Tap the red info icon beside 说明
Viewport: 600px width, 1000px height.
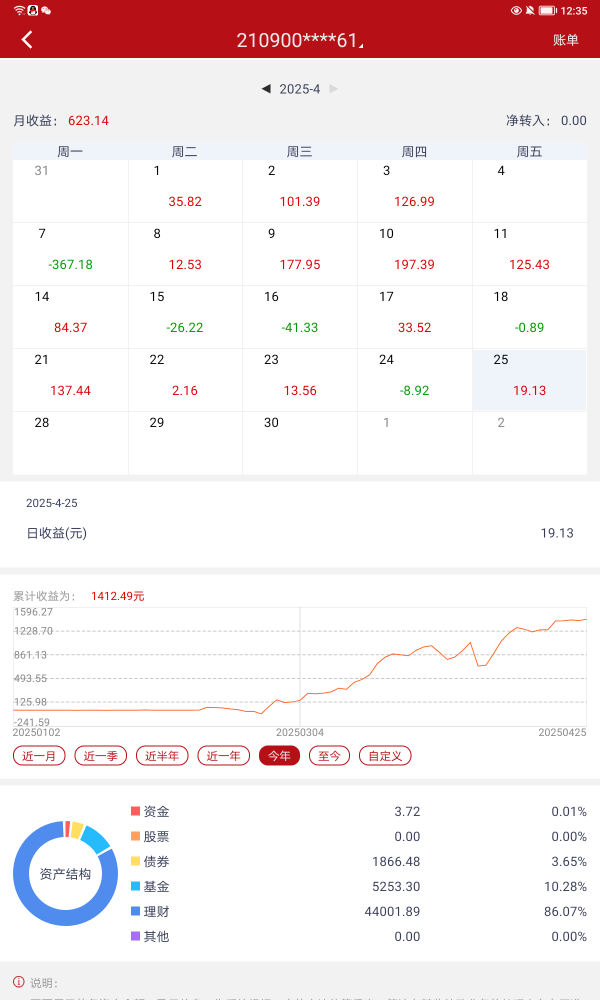click(19, 982)
